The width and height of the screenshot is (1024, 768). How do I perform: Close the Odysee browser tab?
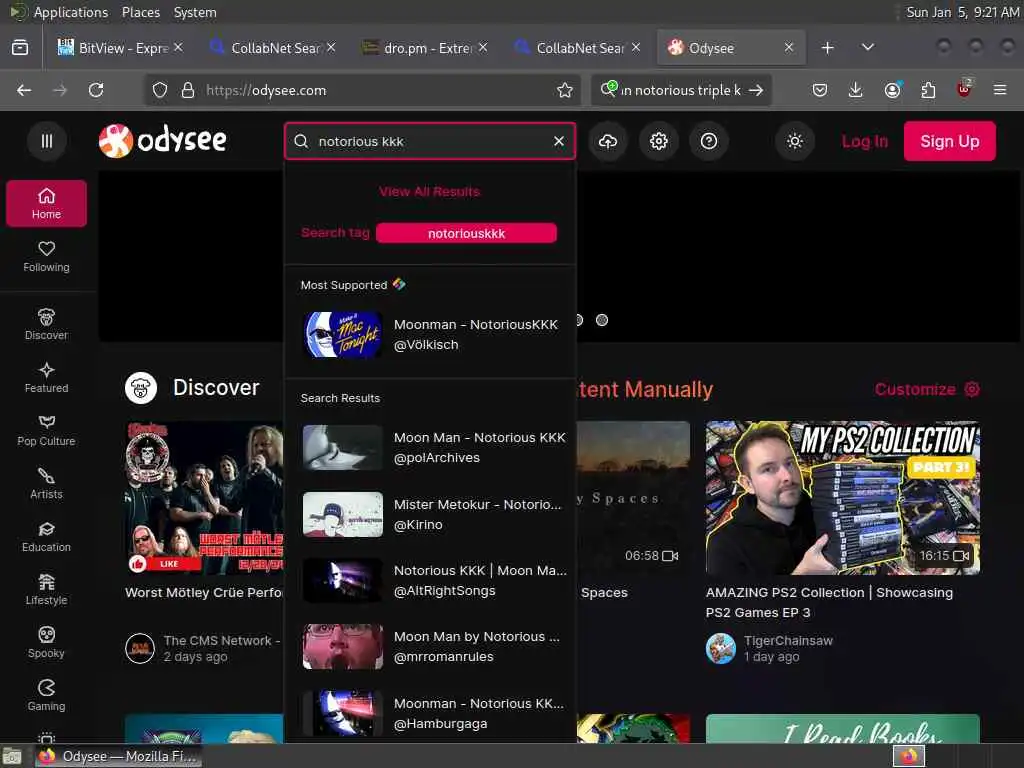coord(789,48)
